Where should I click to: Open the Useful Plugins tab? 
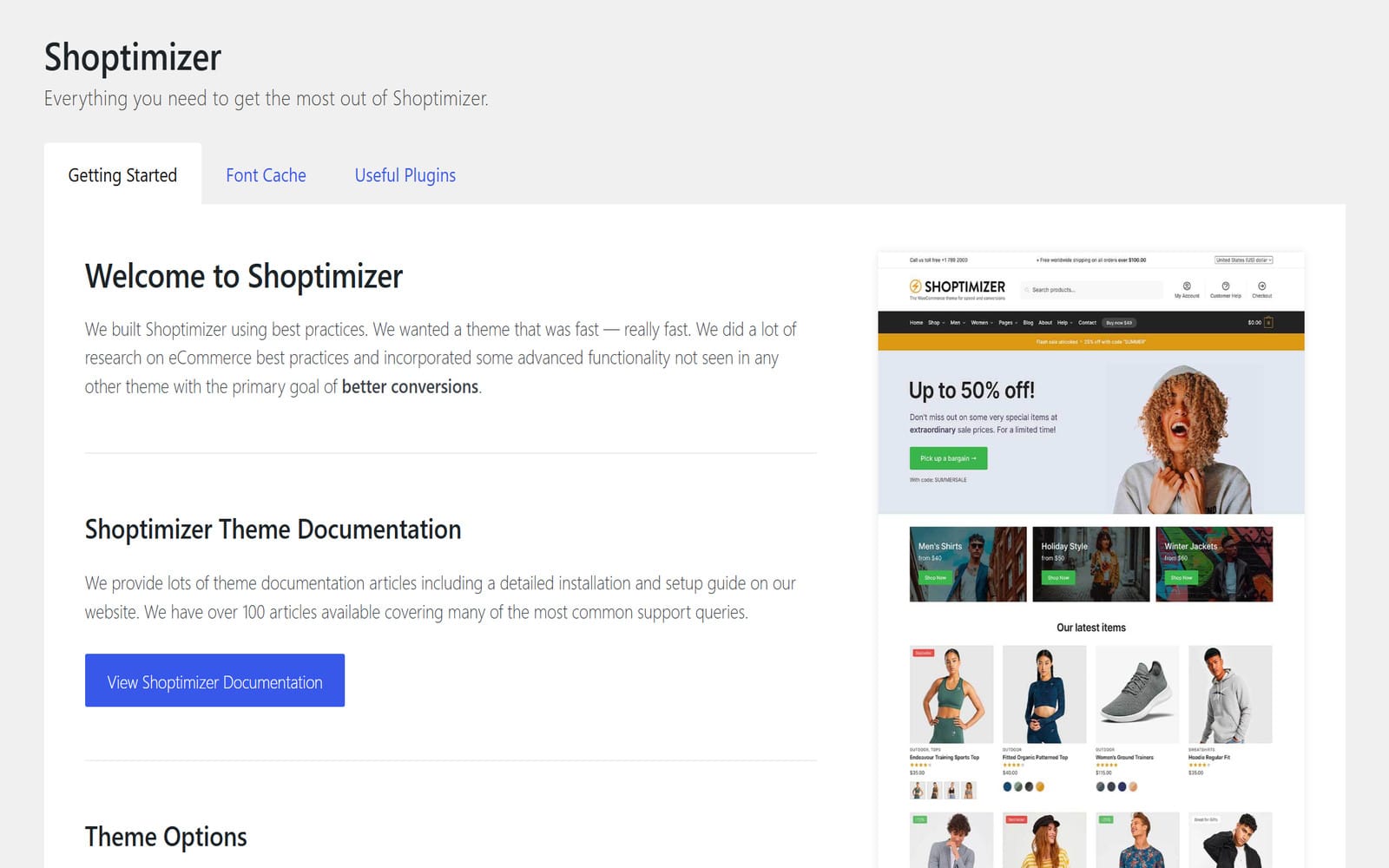point(405,174)
